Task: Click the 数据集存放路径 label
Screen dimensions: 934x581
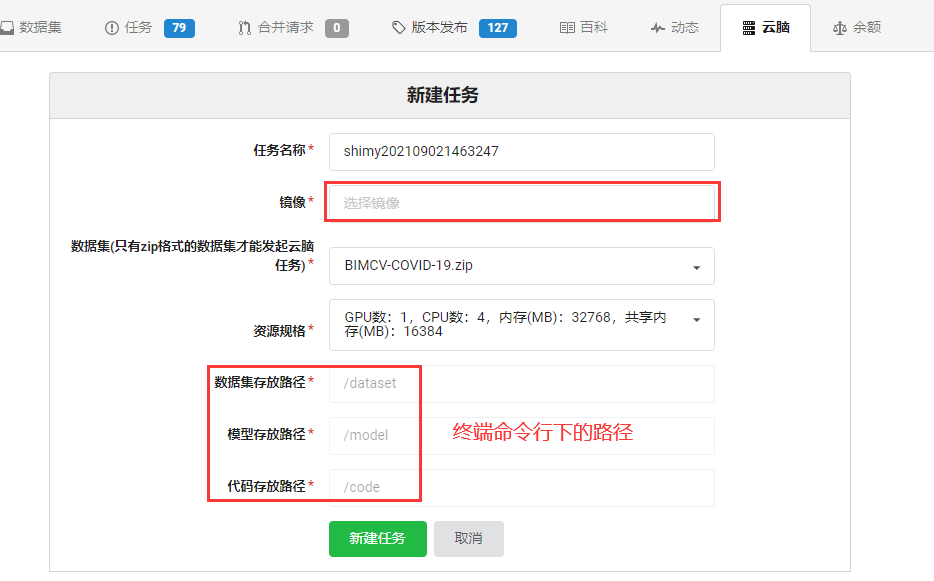Action: pos(260,383)
